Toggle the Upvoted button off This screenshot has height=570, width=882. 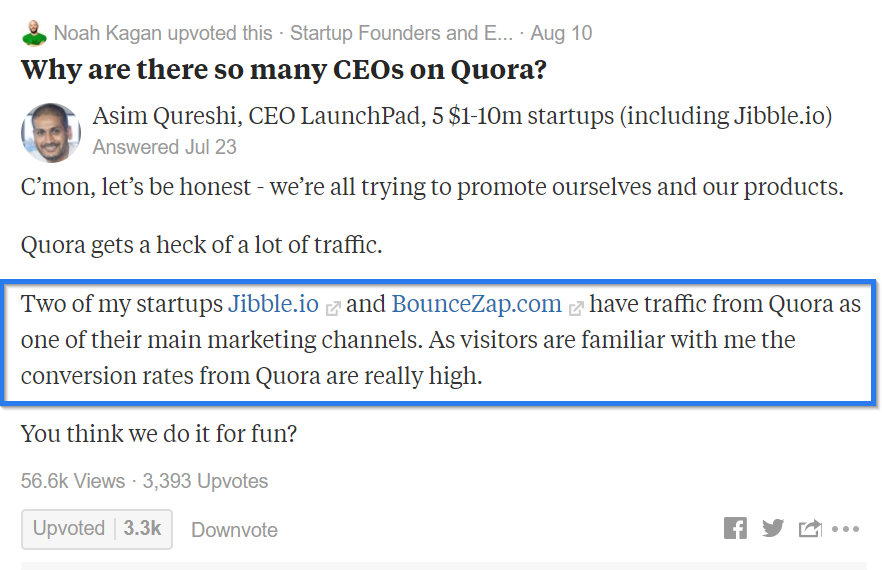(x=97, y=529)
